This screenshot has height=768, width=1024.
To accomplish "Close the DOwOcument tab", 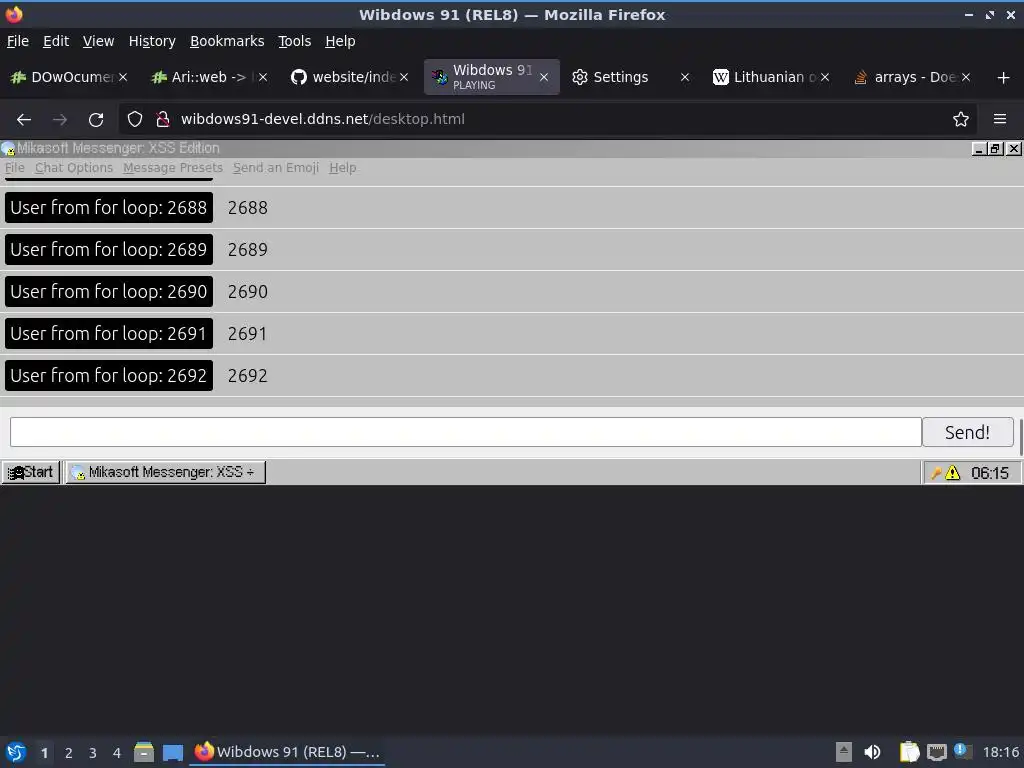I will pyautogui.click(x=123, y=77).
